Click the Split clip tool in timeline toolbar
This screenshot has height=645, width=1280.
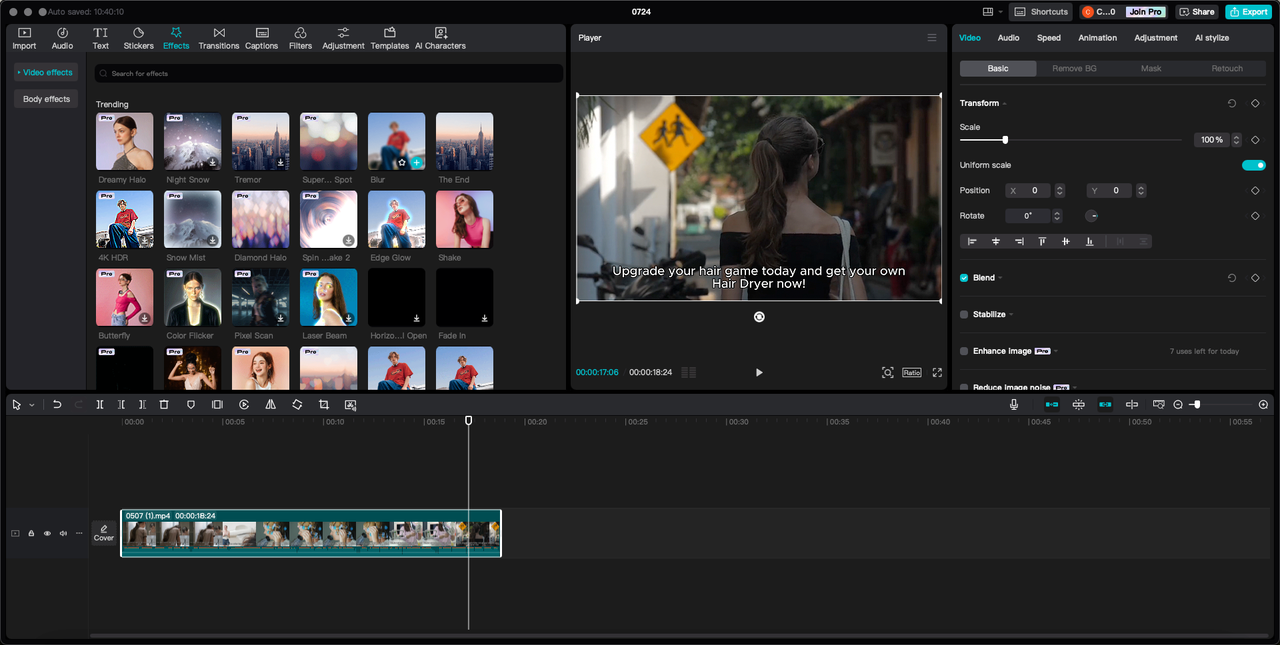[x=100, y=404]
